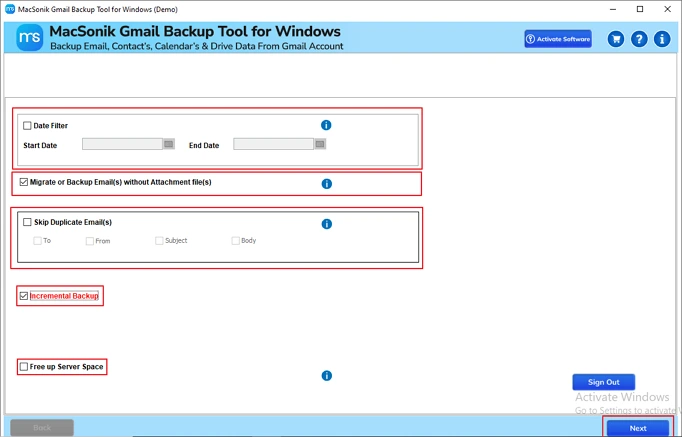682x437 pixels.
Task: Go back with the Back button
Action: [42, 428]
